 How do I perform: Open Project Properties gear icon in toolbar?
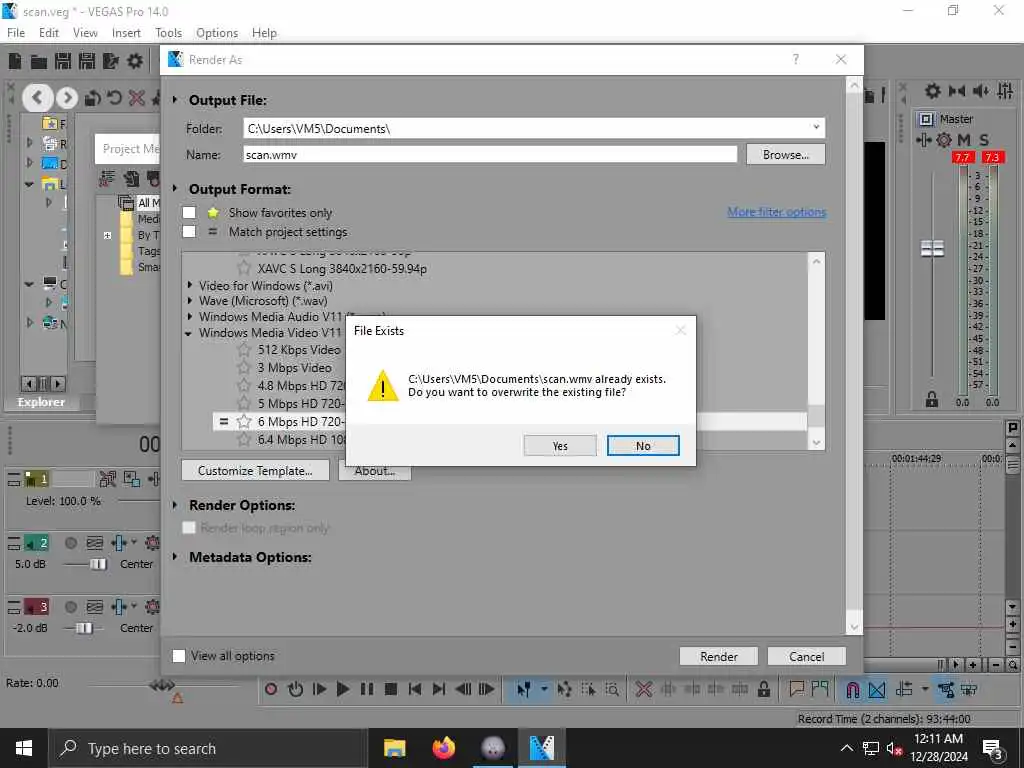tap(135, 61)
